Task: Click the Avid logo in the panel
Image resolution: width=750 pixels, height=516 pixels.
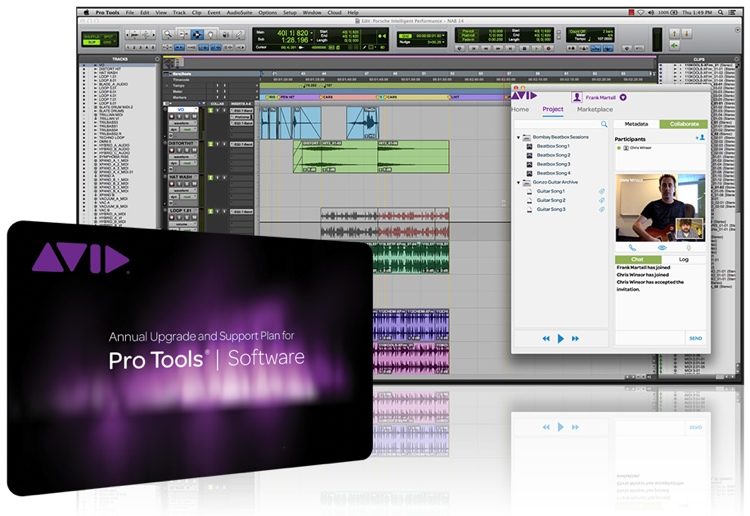Action: tap(524, 95)
